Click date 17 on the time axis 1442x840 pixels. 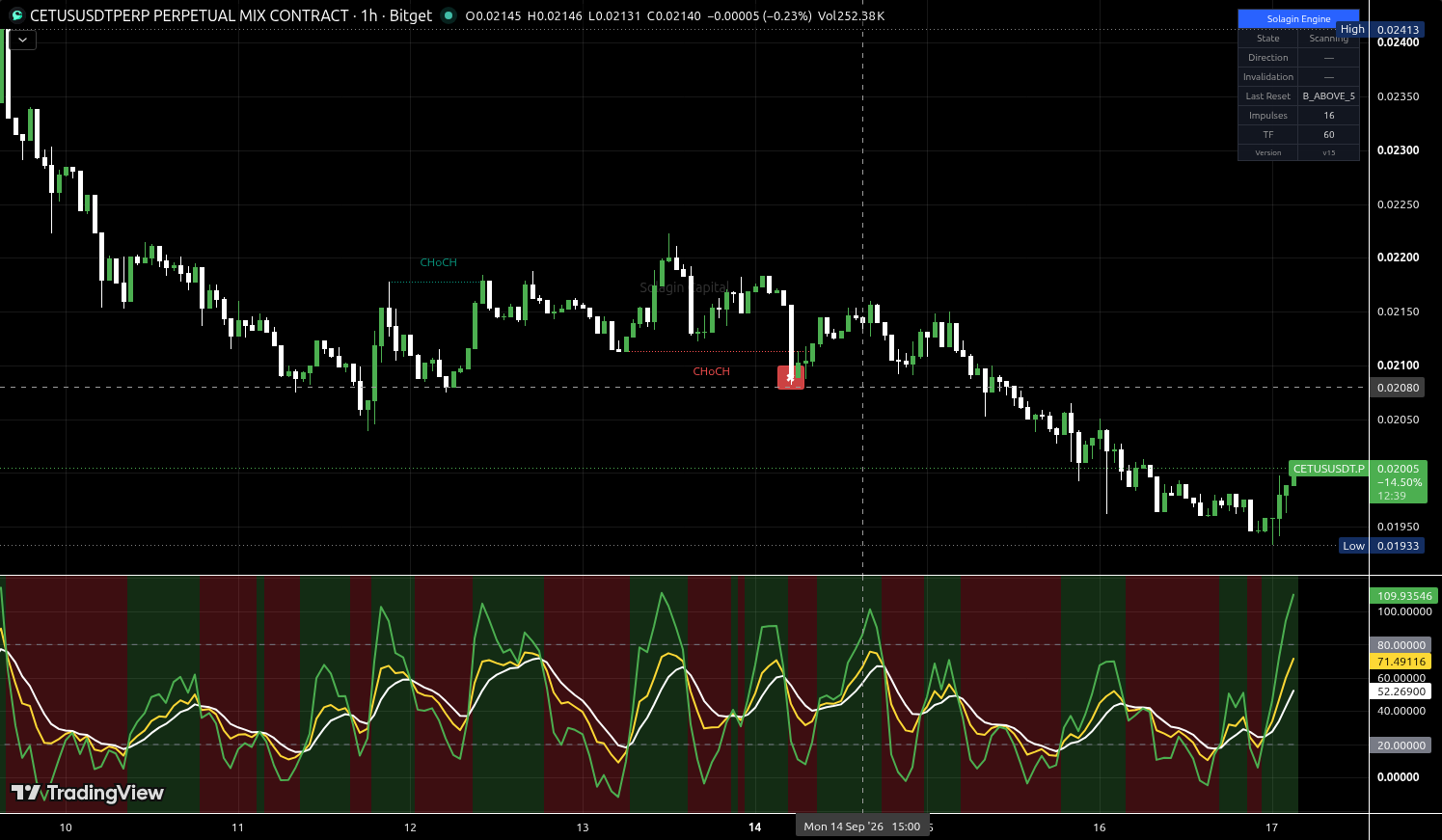1271,827
